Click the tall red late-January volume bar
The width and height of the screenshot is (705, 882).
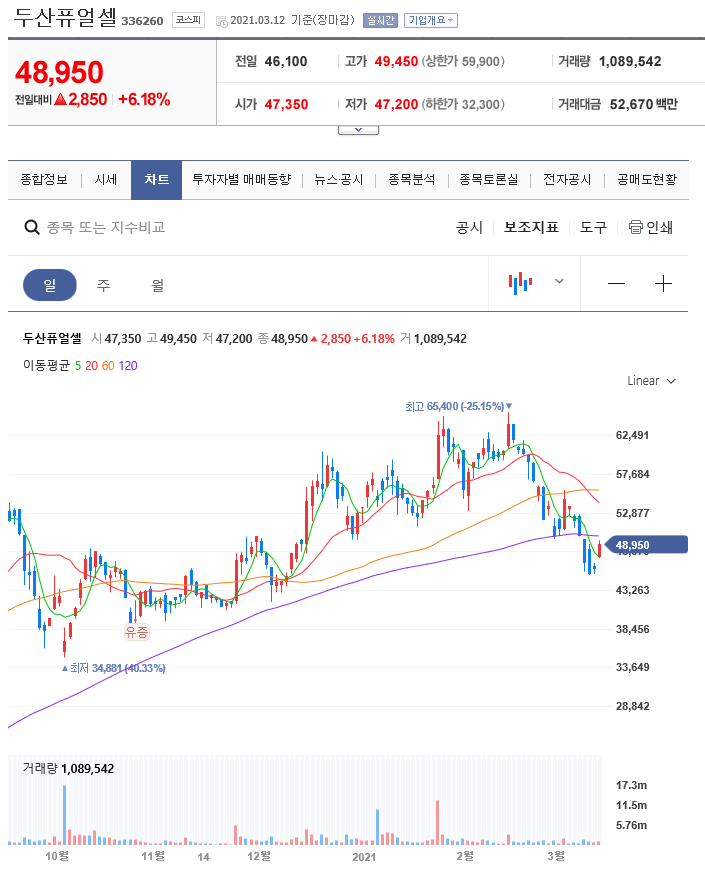point(437,822)
